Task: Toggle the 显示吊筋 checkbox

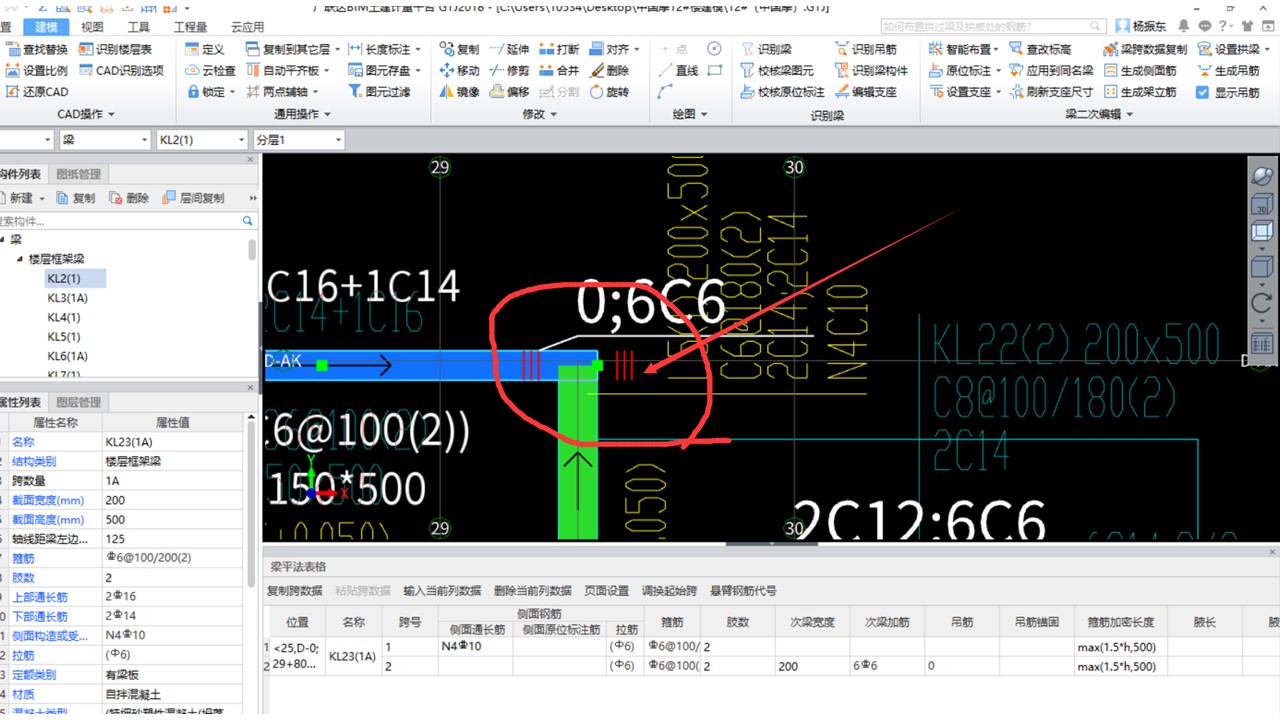Action: [x=1203, y=92]
